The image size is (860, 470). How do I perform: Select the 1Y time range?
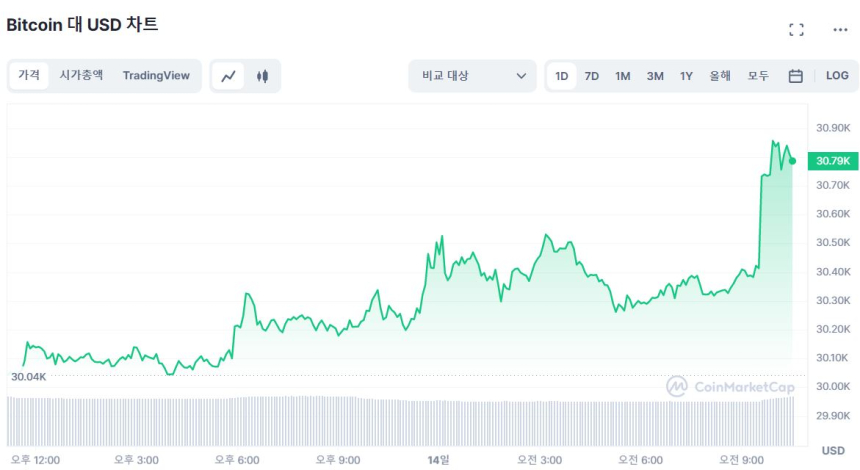pos(686,76)
